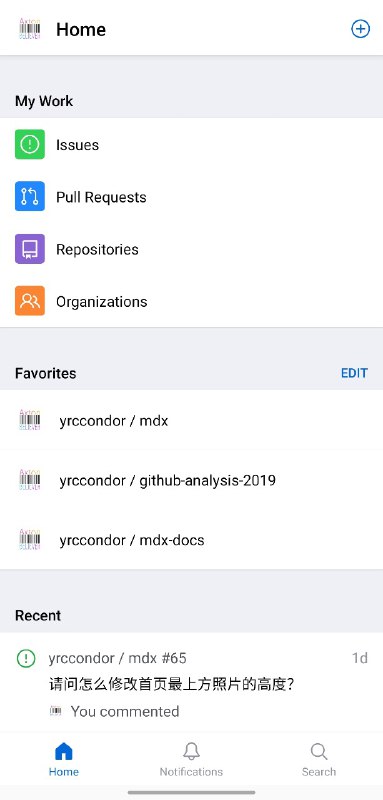Open the purple Repositories icon
Image resolution: width=383 pixels, height=800 pixels.
(30, 249)
